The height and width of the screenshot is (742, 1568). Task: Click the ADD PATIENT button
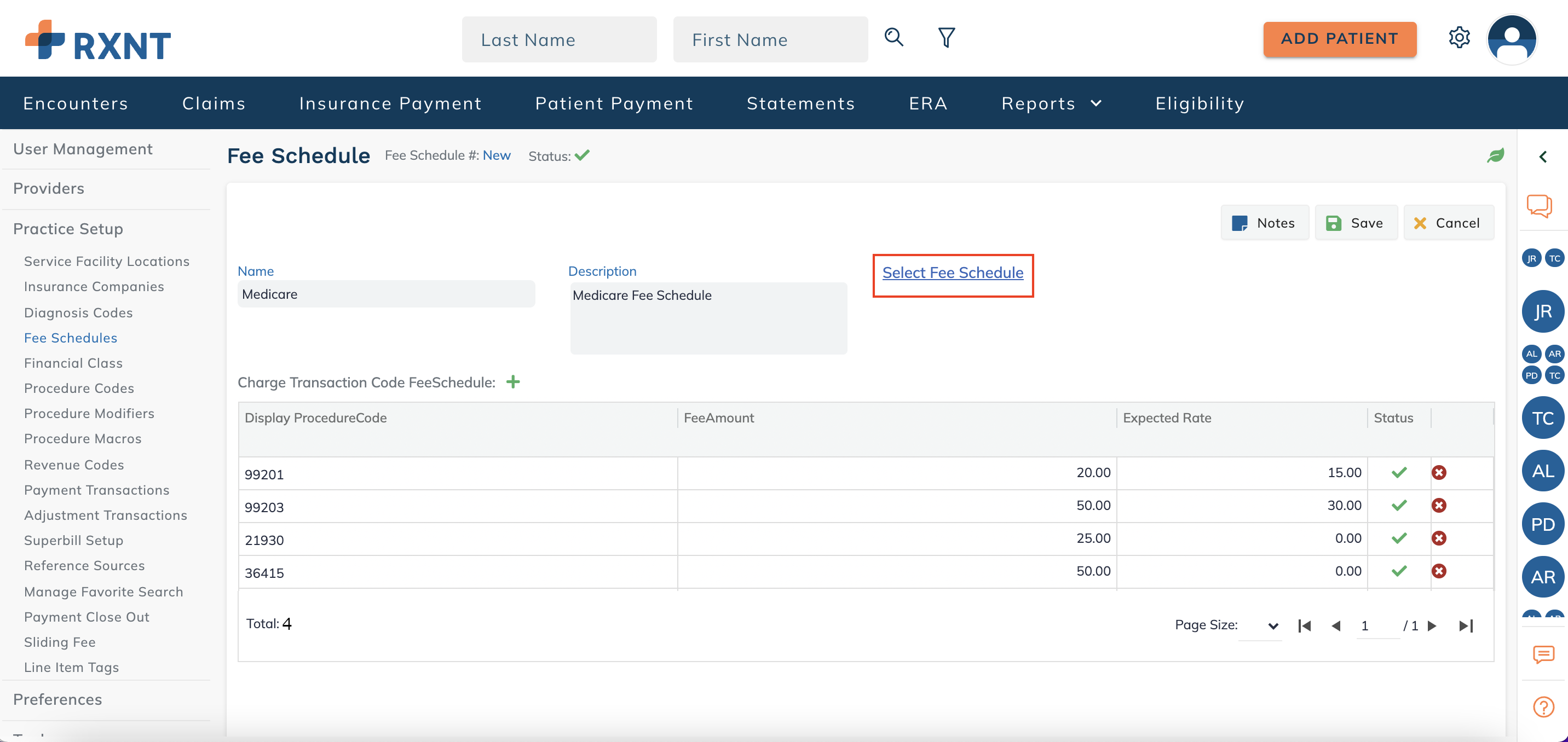pyautogui.click(x=1339, y=39)
